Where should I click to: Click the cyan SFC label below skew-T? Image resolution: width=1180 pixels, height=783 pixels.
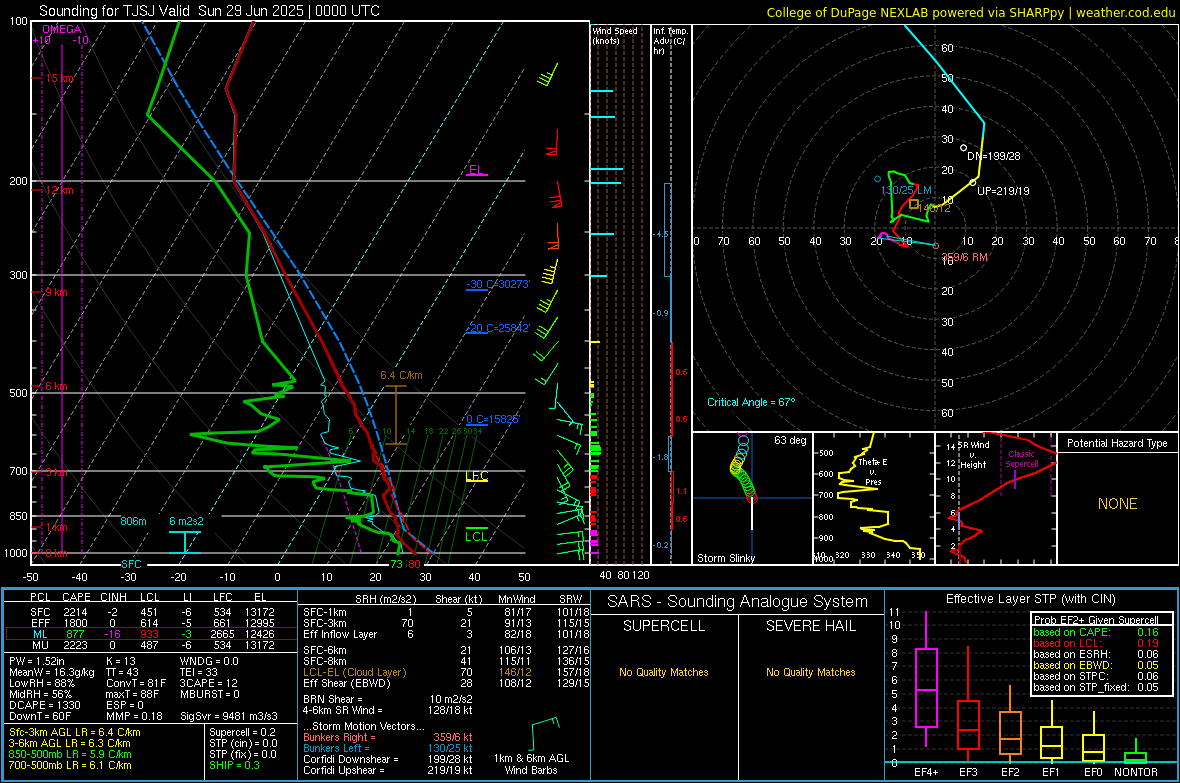[x=131, y=564]
